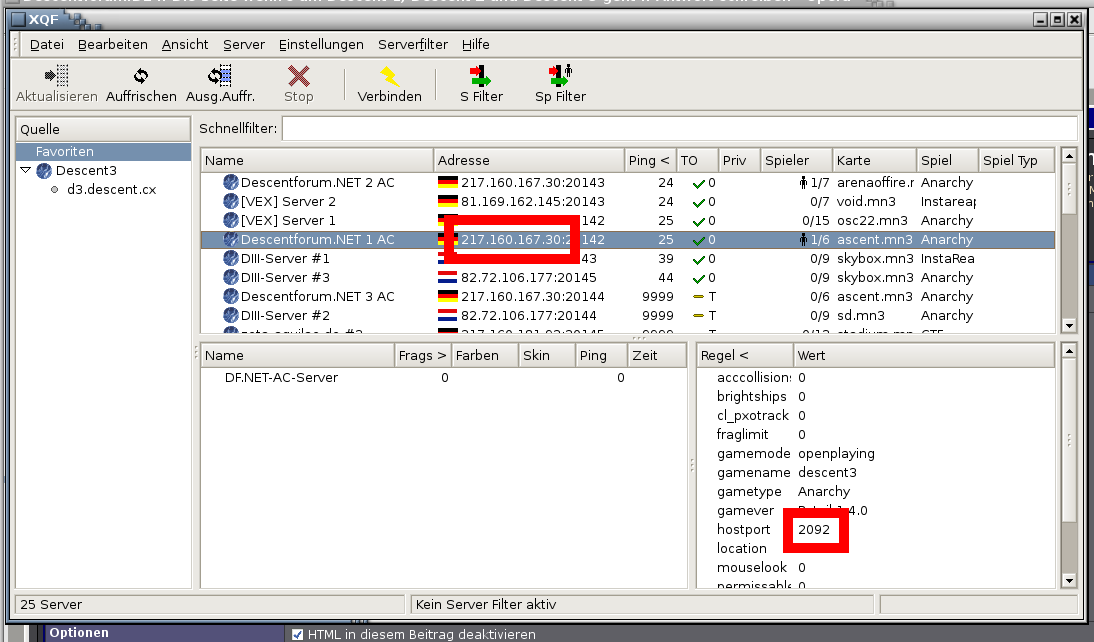The height and width of the screenshot is (642, 1094).
Task: Collapse the Descent3 tree node
Action: 25,171
